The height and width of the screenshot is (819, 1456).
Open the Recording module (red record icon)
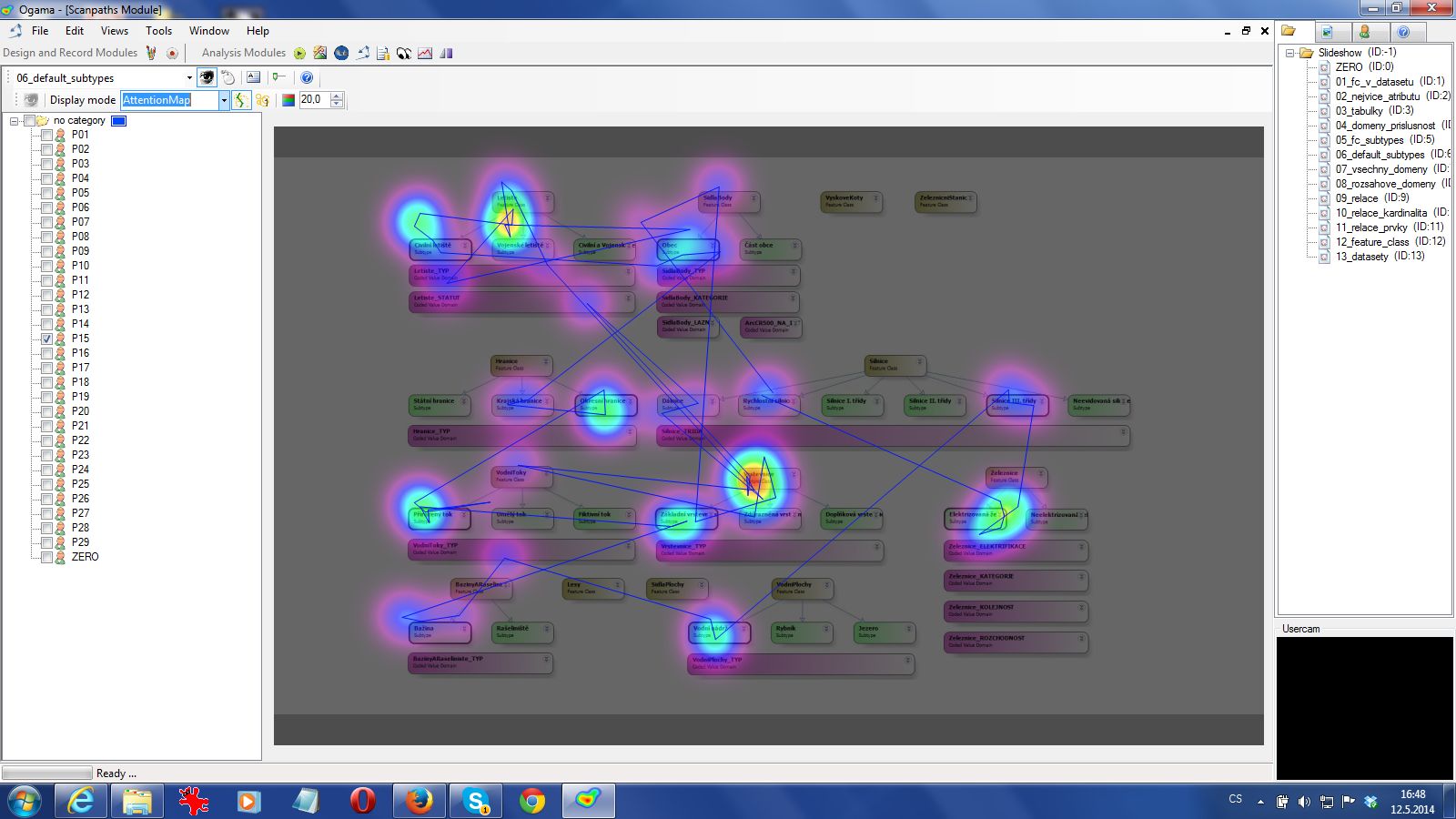(x=172, y=53)
